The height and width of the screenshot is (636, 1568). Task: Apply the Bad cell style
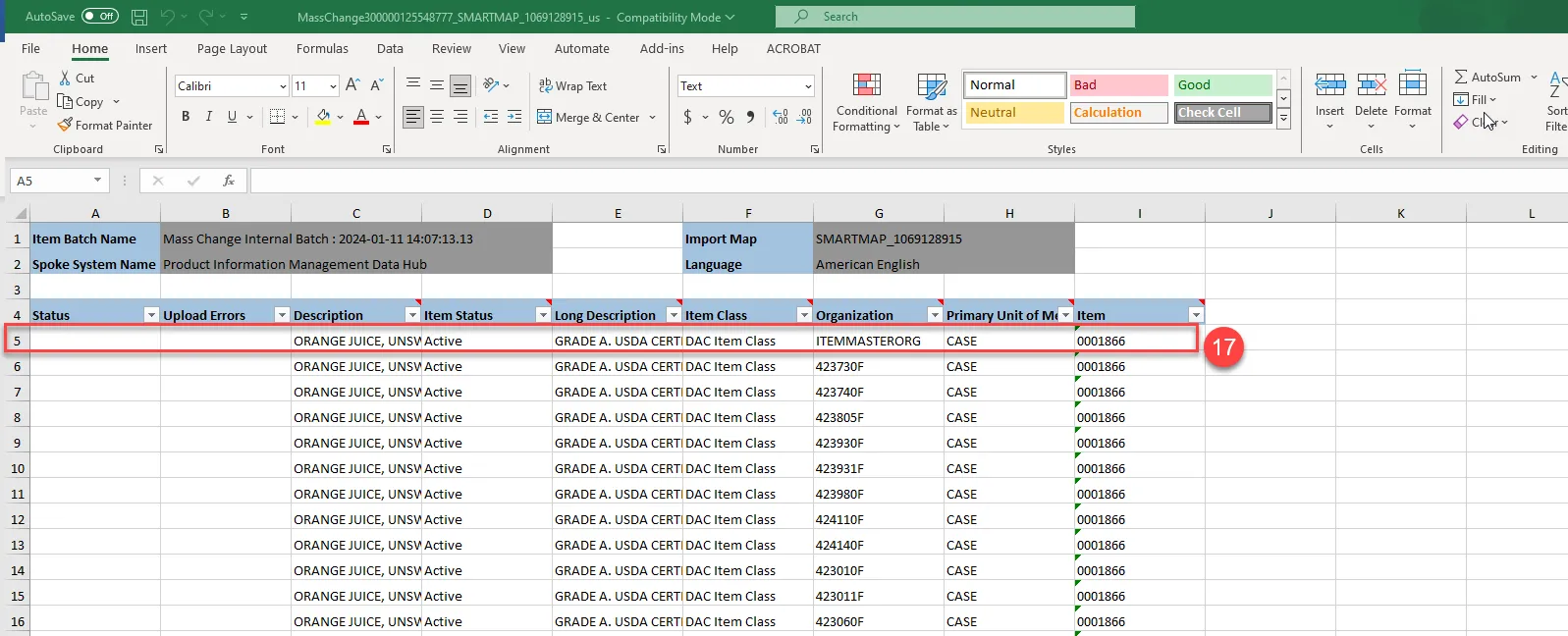1118,85
